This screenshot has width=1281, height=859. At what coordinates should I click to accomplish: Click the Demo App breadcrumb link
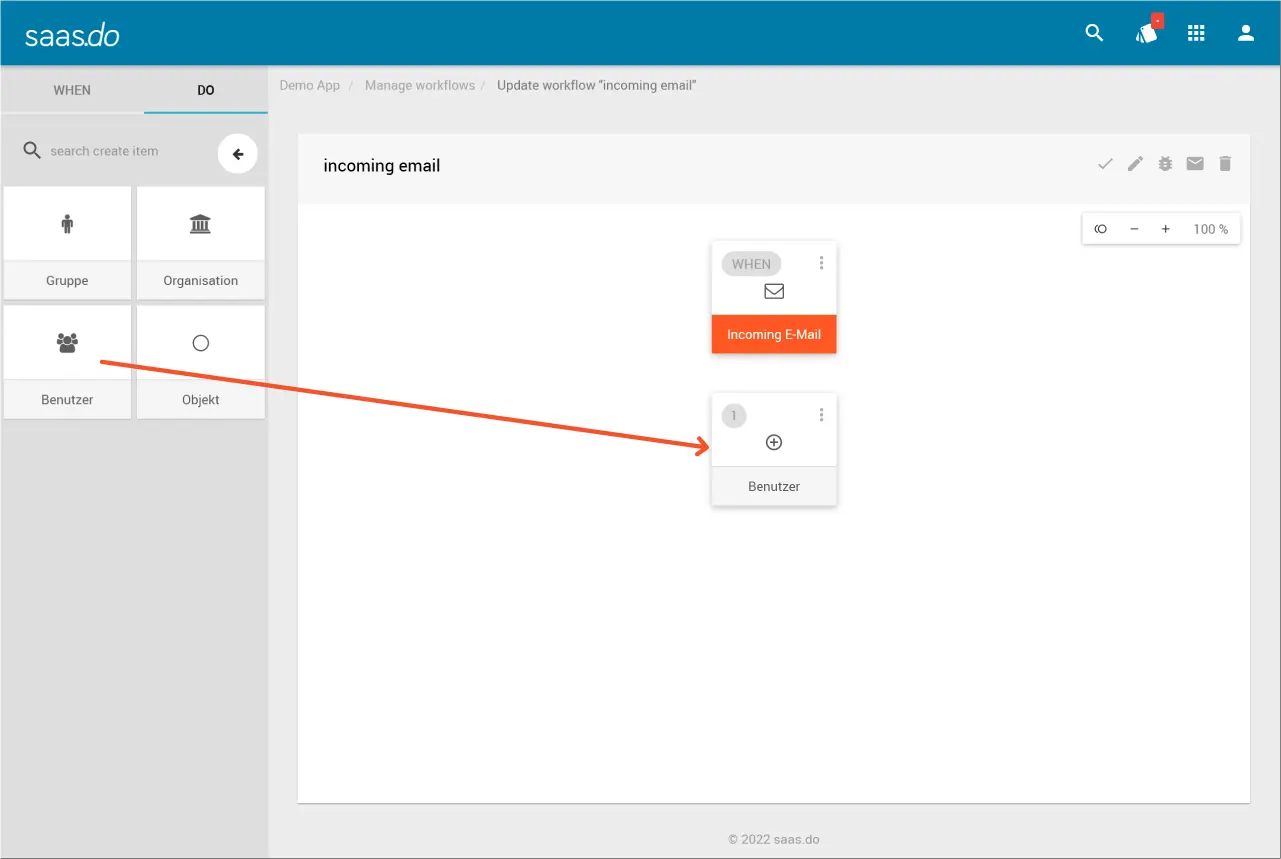coord(309,85)
